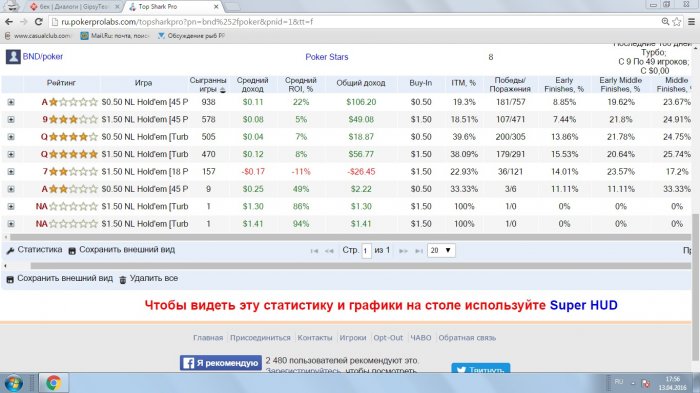The width and height of the screenshot is (700, 393).
Task: Sort by the Buy-In column header
Action: (x=421, y=83)
